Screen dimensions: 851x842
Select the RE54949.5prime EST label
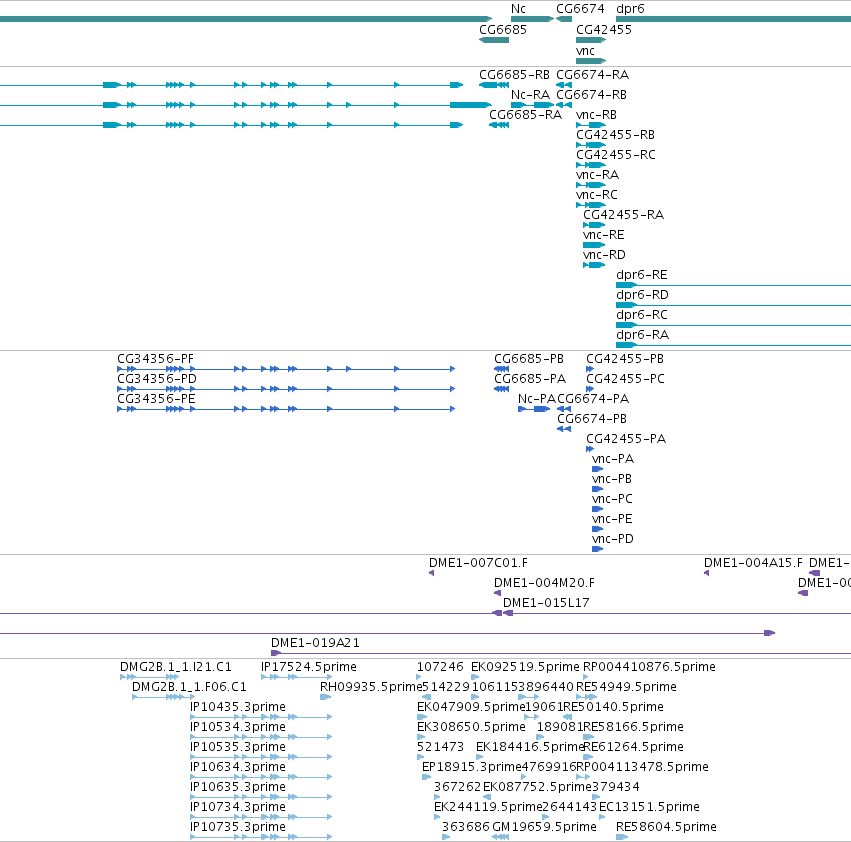(x=626, y=687)
